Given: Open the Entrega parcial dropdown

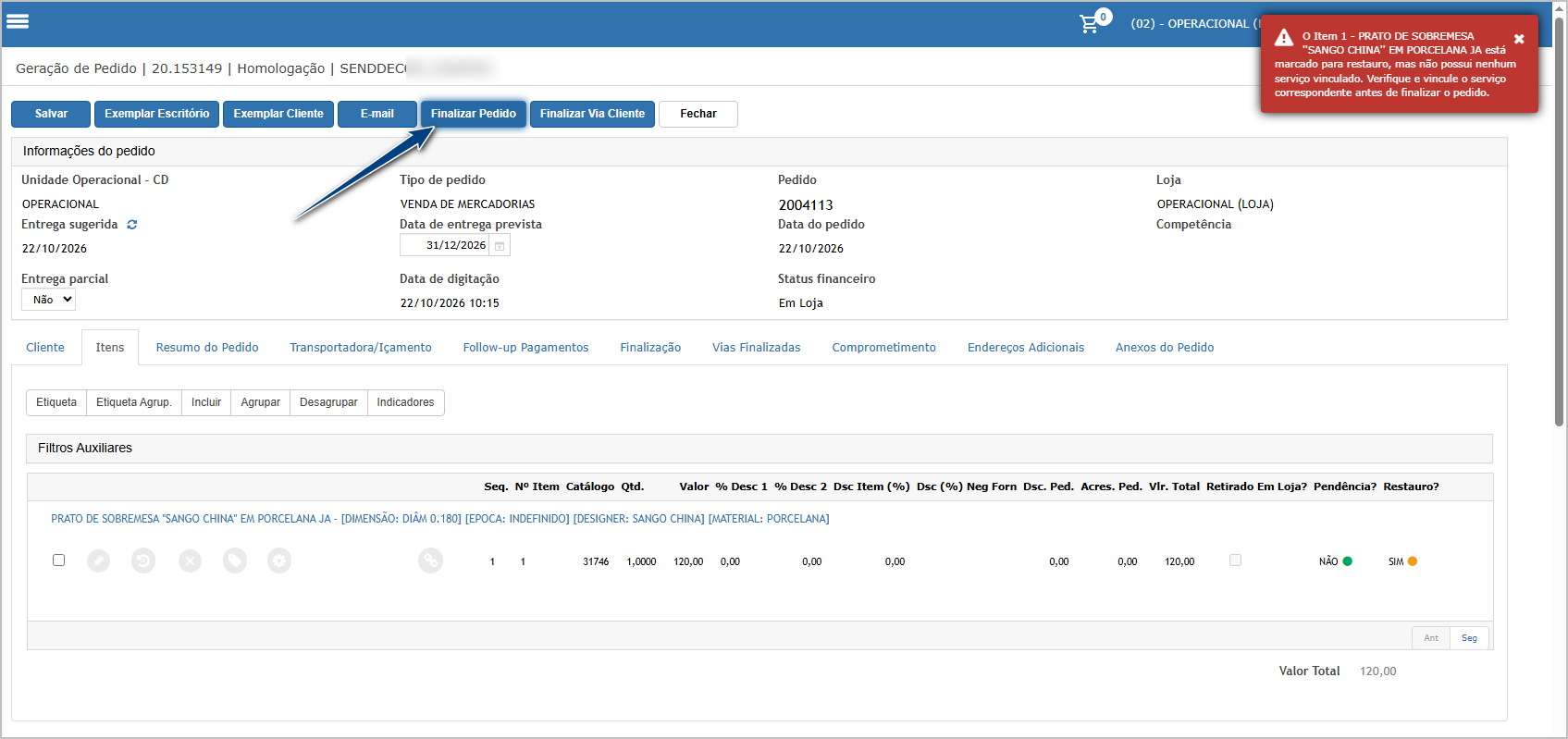Looking at the screenshot, I should [x=48, y=300].
